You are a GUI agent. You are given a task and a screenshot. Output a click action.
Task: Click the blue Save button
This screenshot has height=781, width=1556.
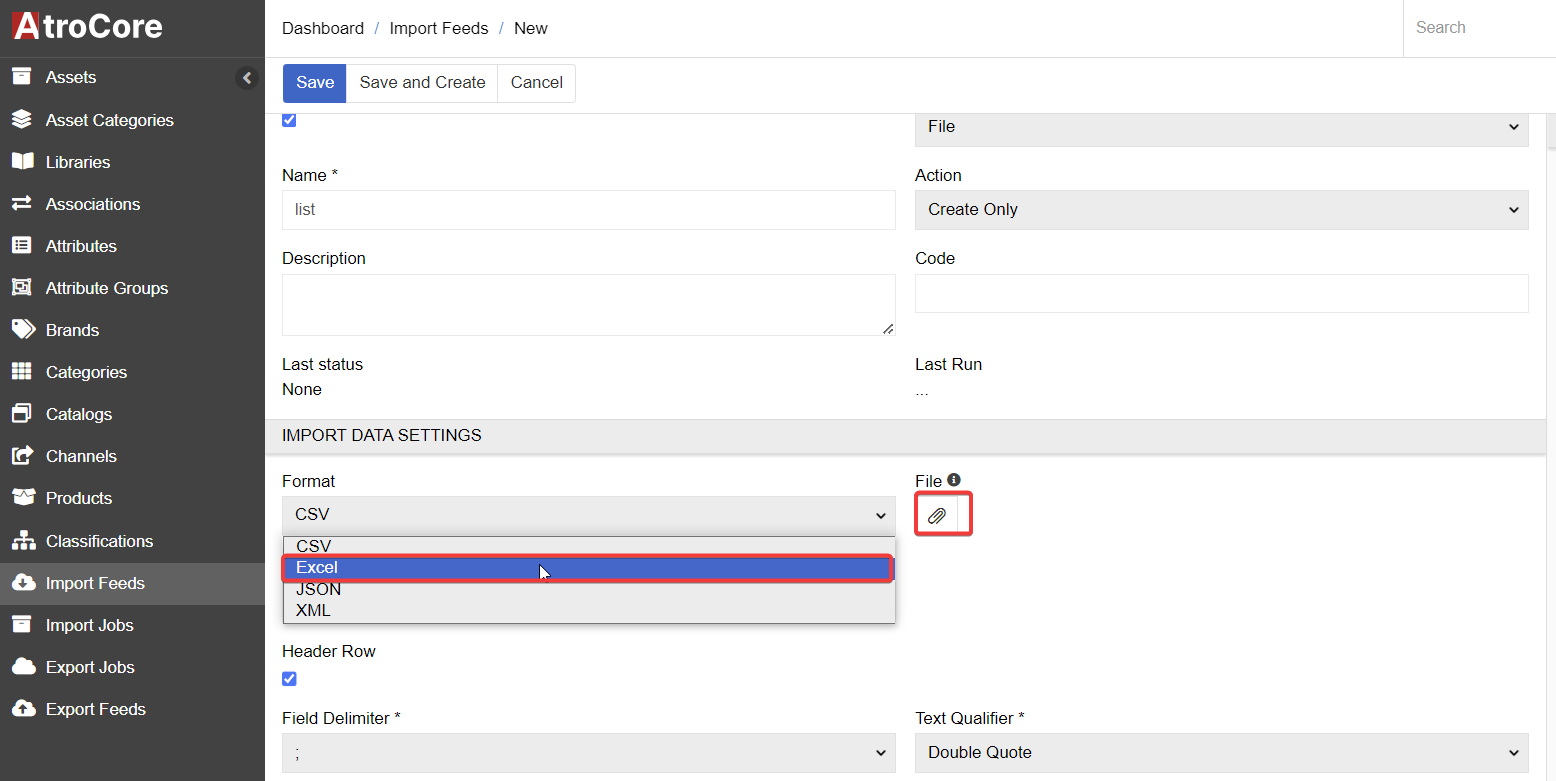coord(314,83)
